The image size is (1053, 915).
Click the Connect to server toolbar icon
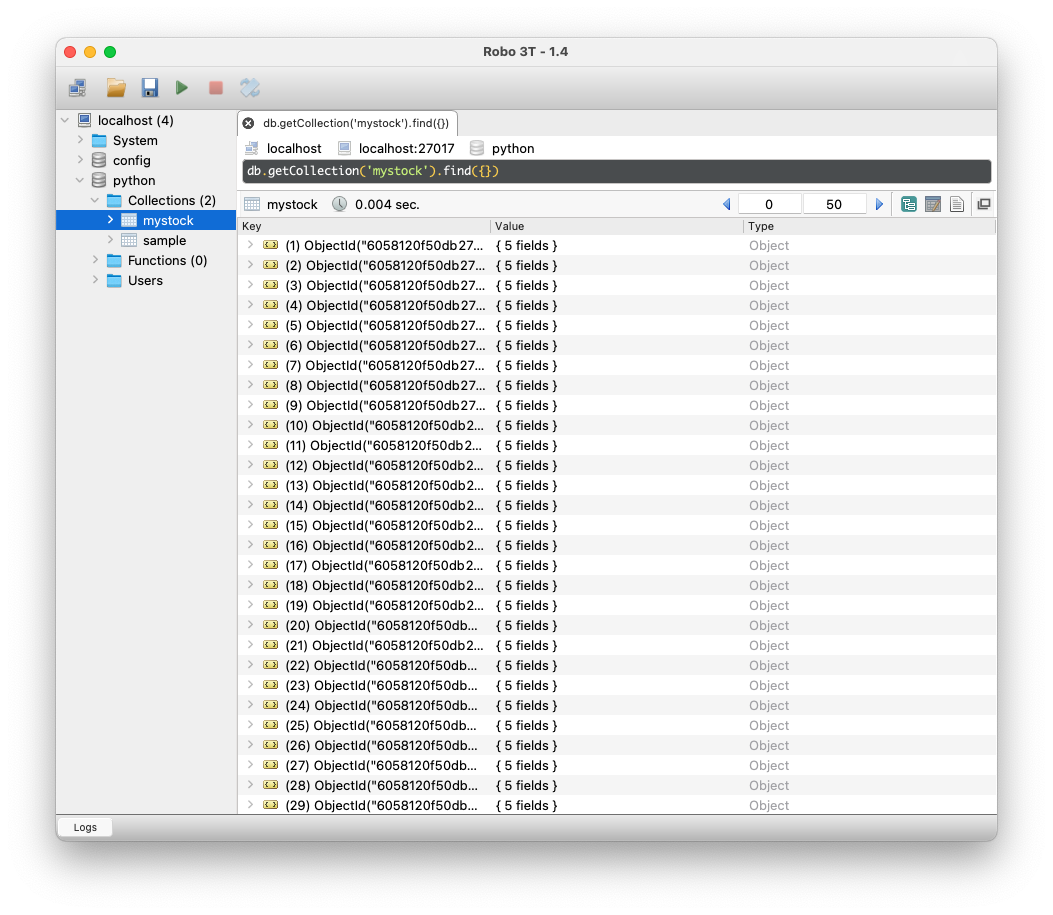[78, 88]
